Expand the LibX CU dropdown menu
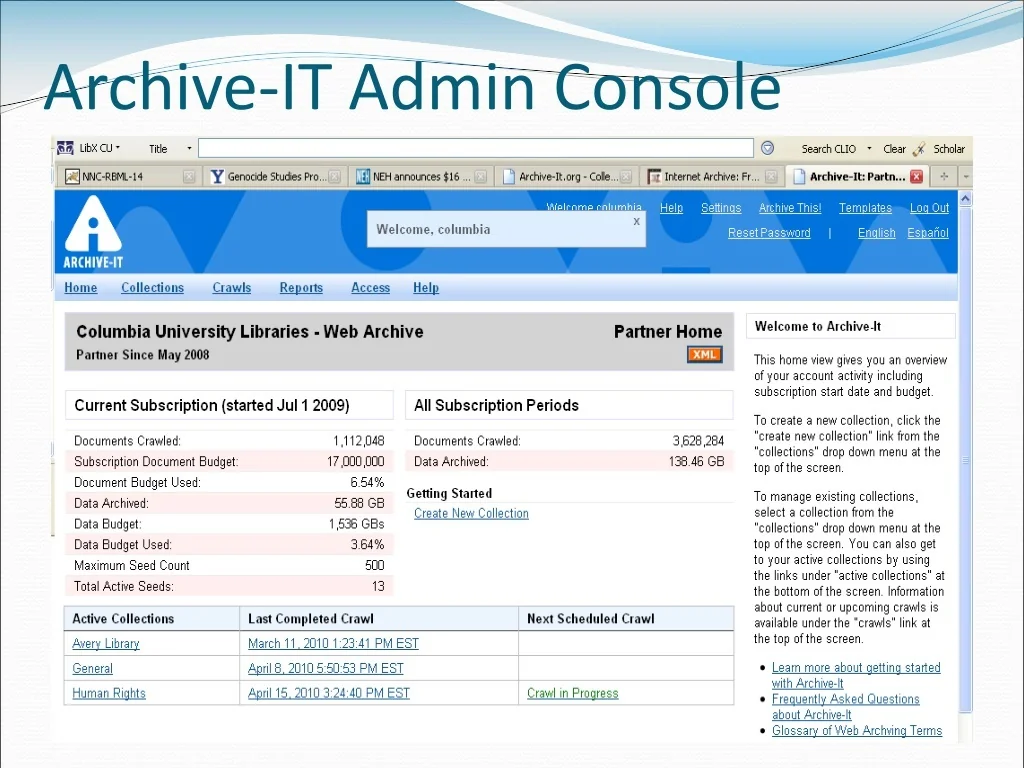 click(118, 148)
